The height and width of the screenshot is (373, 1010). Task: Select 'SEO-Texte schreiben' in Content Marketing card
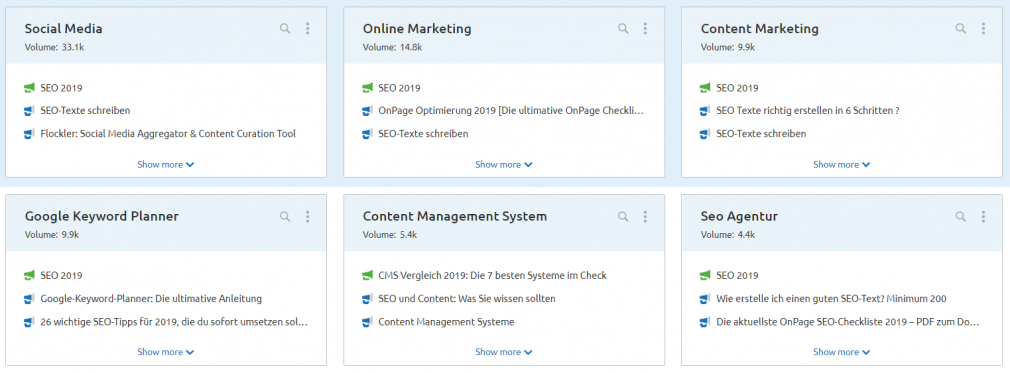pyautogui.click(x=761, y=134)
